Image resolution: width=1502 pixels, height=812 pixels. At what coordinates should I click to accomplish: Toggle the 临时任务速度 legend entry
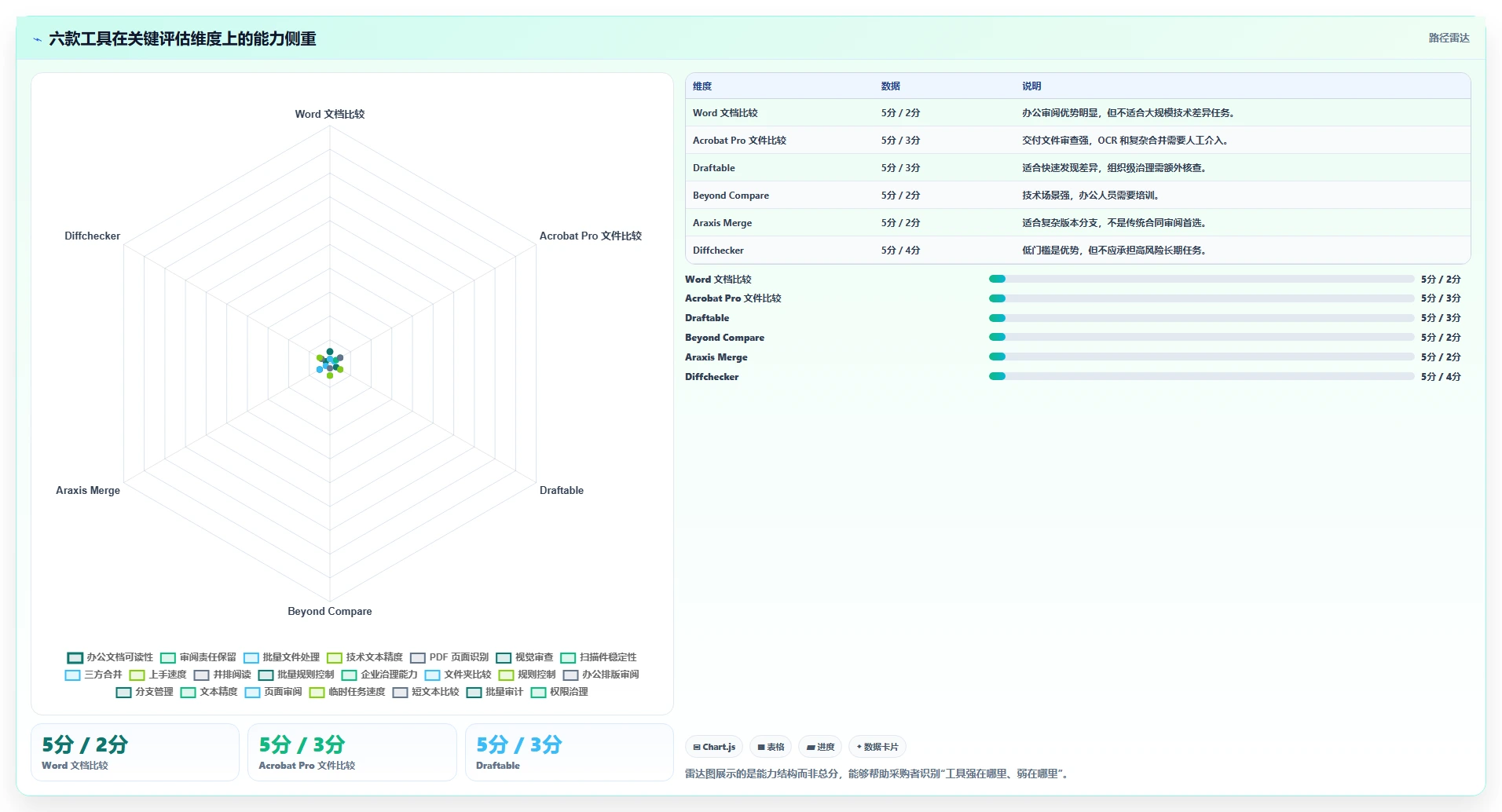347,692
